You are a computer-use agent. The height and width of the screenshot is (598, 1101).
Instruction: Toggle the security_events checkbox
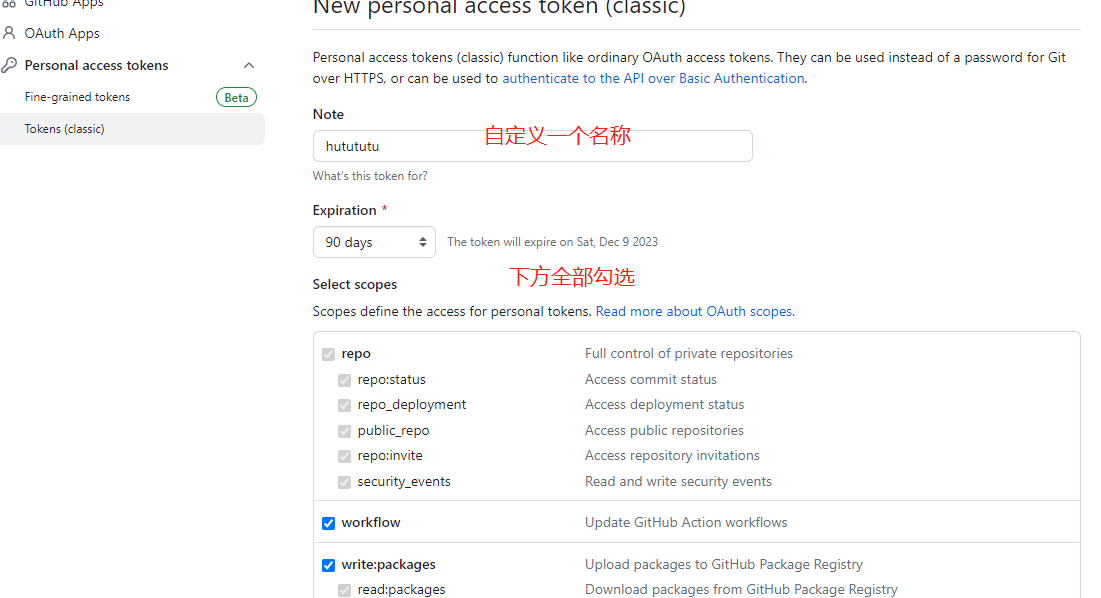tap(344, 481)
